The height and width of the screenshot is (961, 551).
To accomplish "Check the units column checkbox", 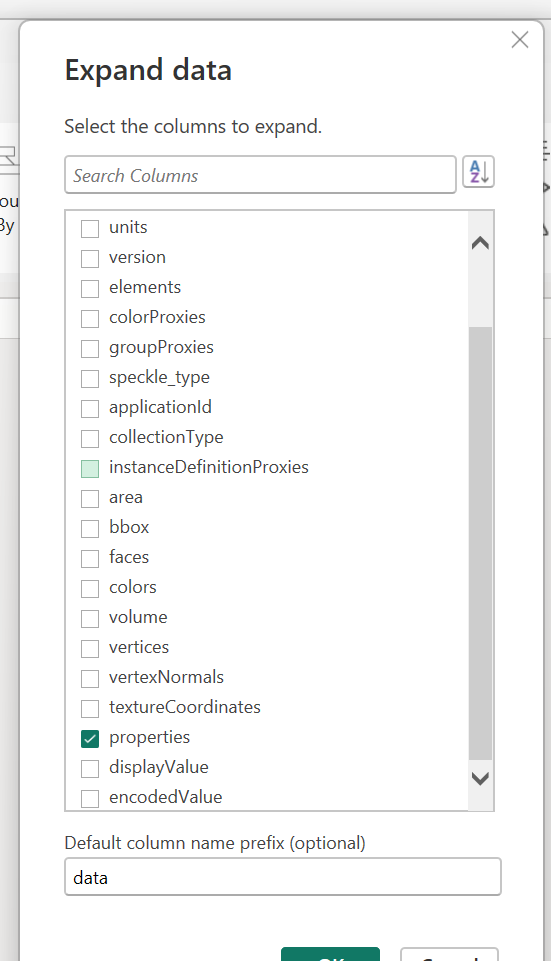I will tap(90, 229).
